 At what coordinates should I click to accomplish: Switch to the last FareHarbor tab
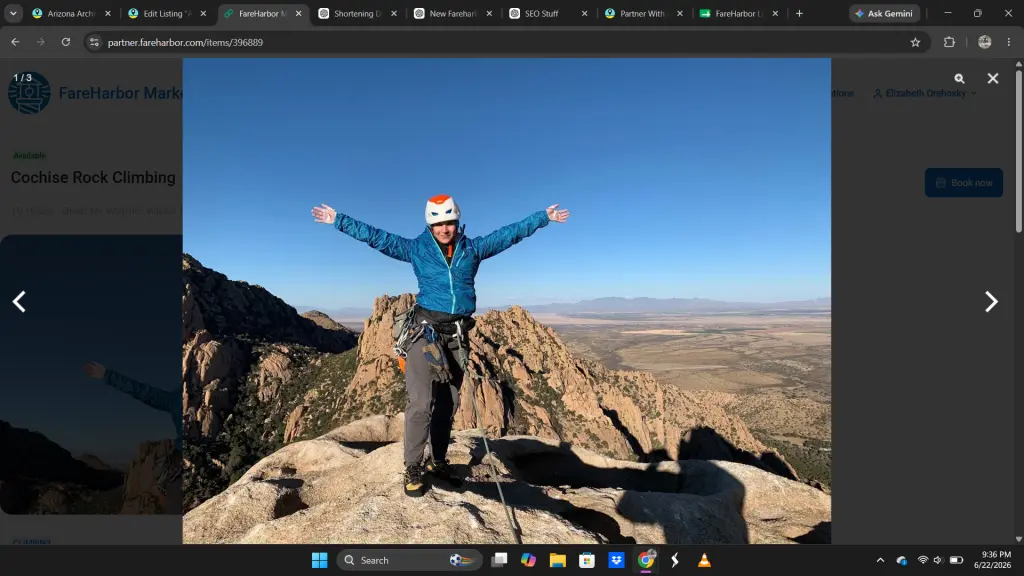tap(738, 13)
